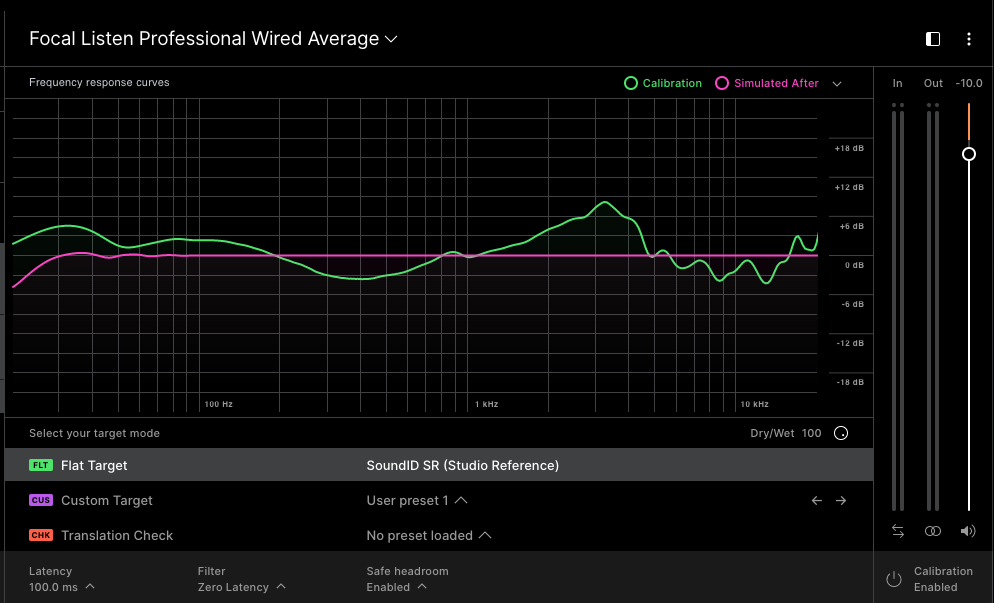The width and height of the screenshot is (994, 603).
Task: Expand the curve legend options chevron
Action: 837,84
